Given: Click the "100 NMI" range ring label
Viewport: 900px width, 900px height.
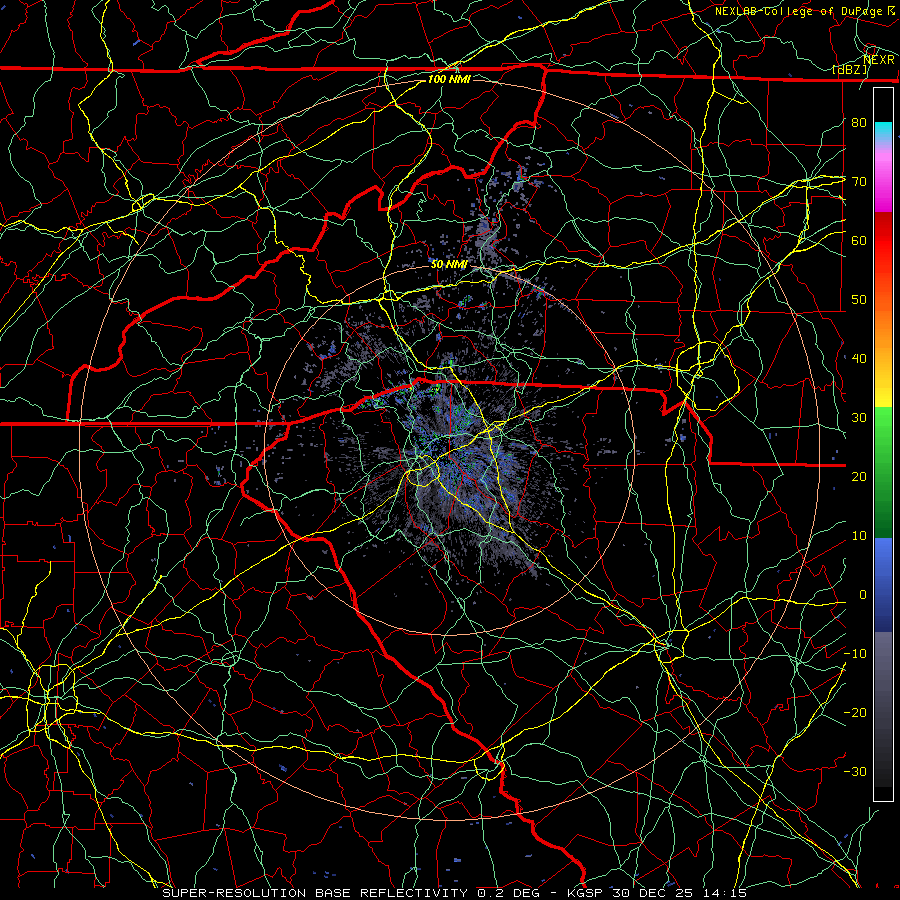Looking at the screenshot, I should click(449, 79).
